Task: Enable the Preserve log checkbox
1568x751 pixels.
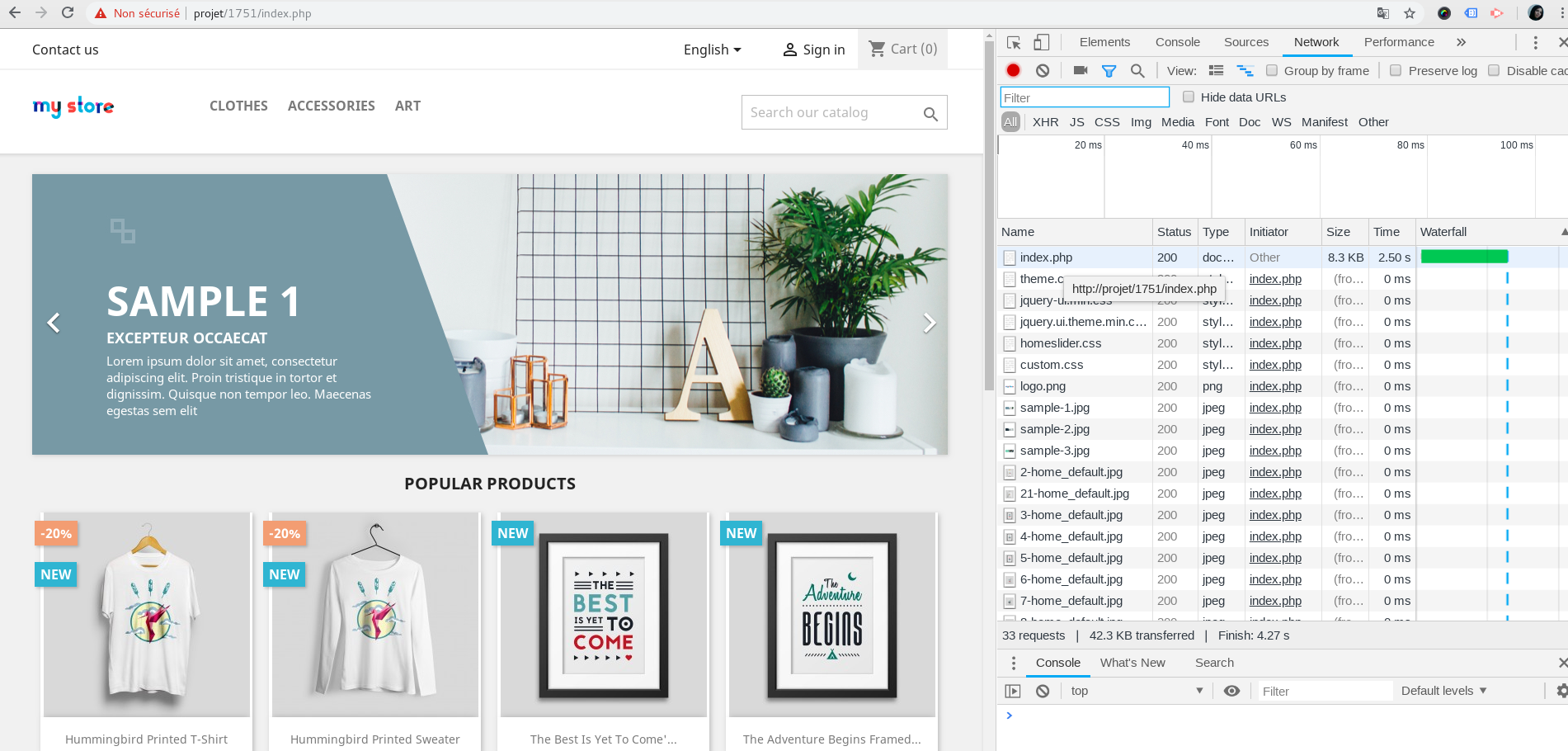Action: [1396, 71]
